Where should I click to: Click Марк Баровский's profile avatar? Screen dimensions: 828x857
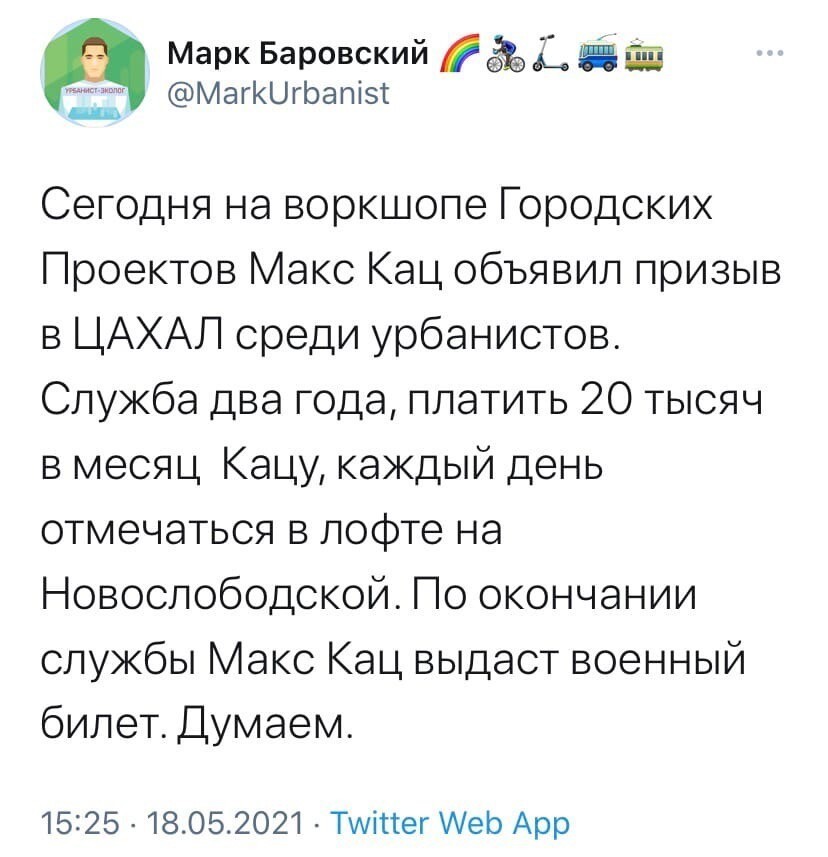95,73
